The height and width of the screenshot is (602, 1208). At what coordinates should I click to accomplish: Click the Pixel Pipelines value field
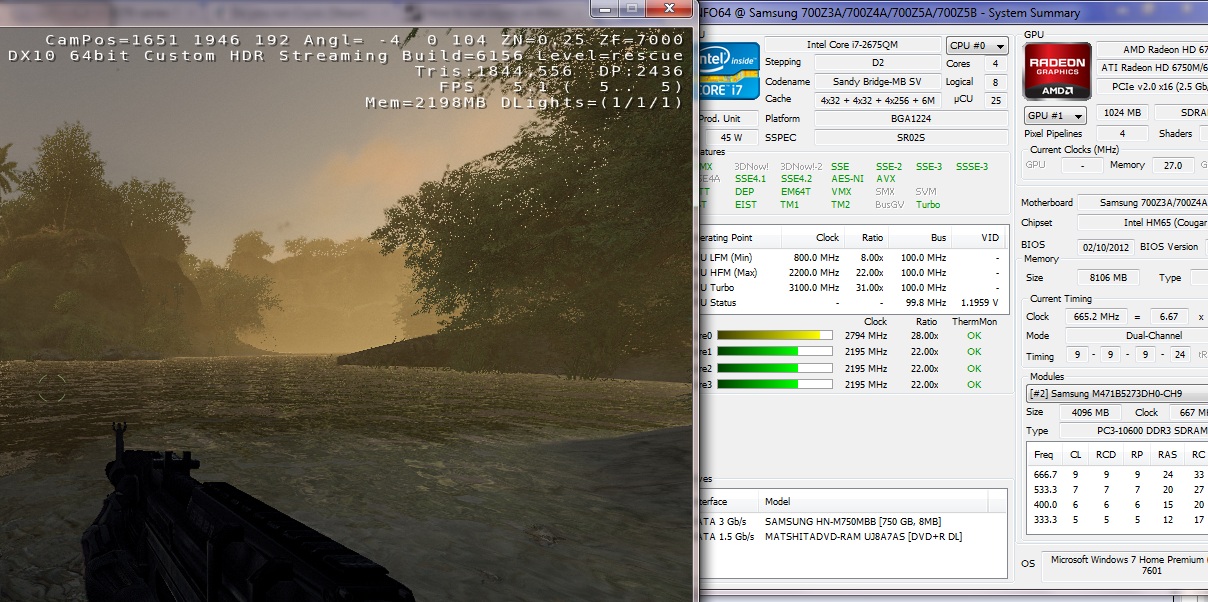click(1120, 133)
